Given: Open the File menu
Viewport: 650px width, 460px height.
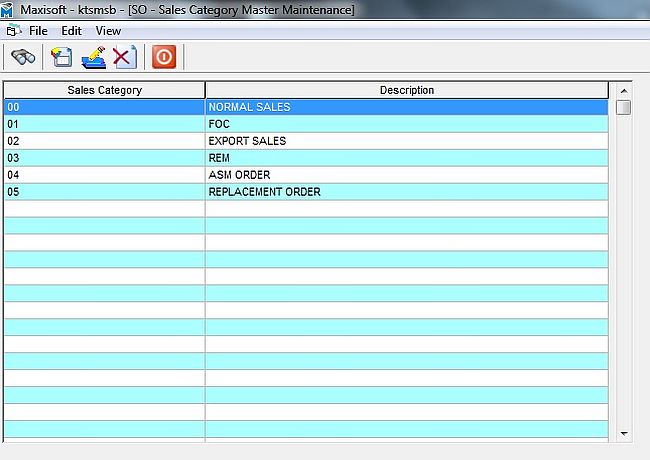Looking at the screenshot, I should coord(38,31).
